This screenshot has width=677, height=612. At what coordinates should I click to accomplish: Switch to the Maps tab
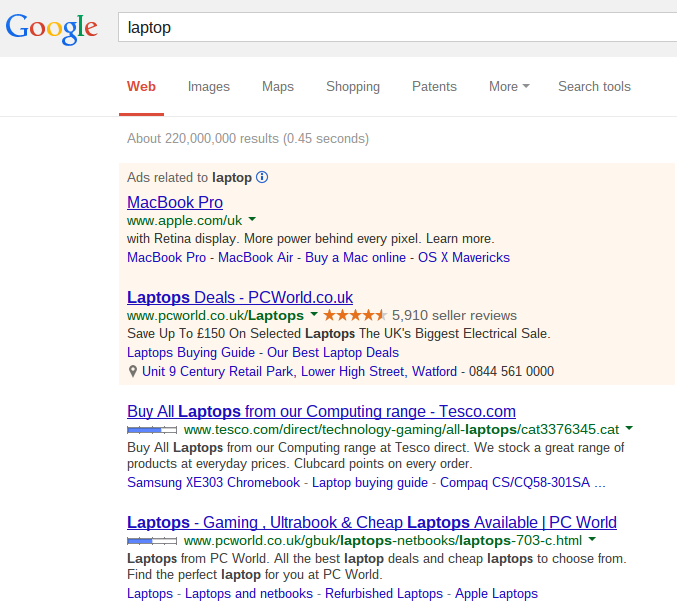278,86
